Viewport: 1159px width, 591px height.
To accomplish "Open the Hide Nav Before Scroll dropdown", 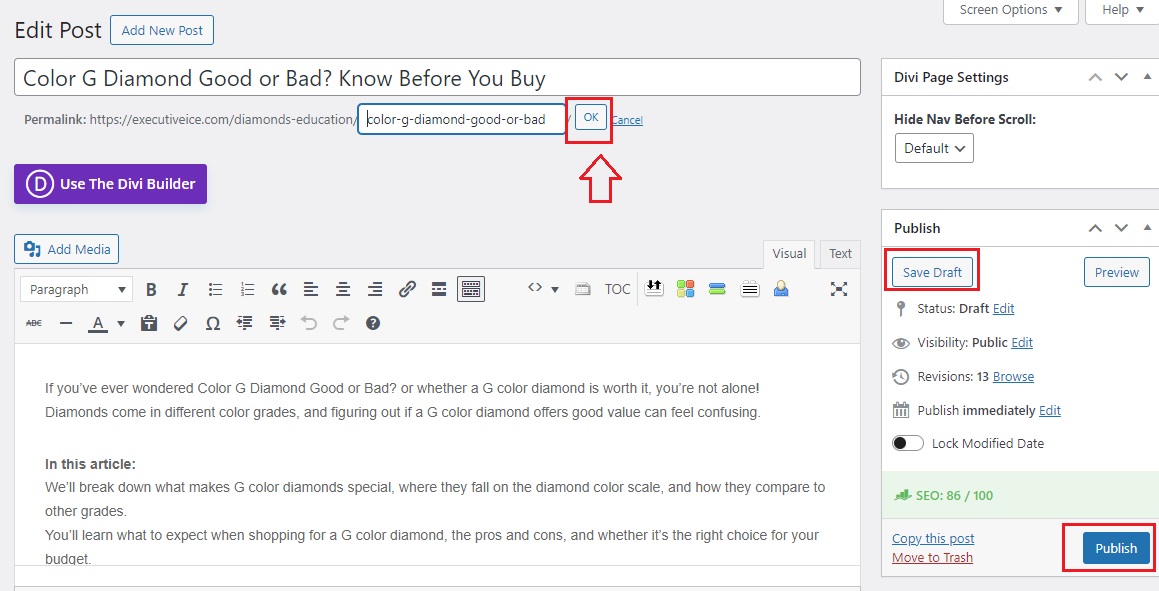I will pos(933,147).
